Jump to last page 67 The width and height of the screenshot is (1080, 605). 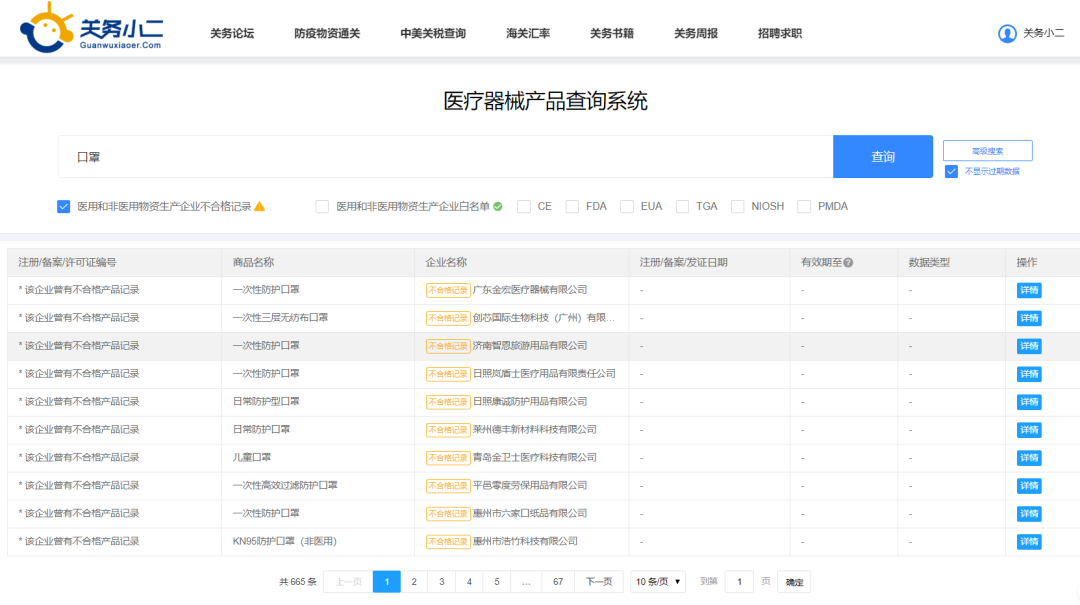(x=558, y=582)
